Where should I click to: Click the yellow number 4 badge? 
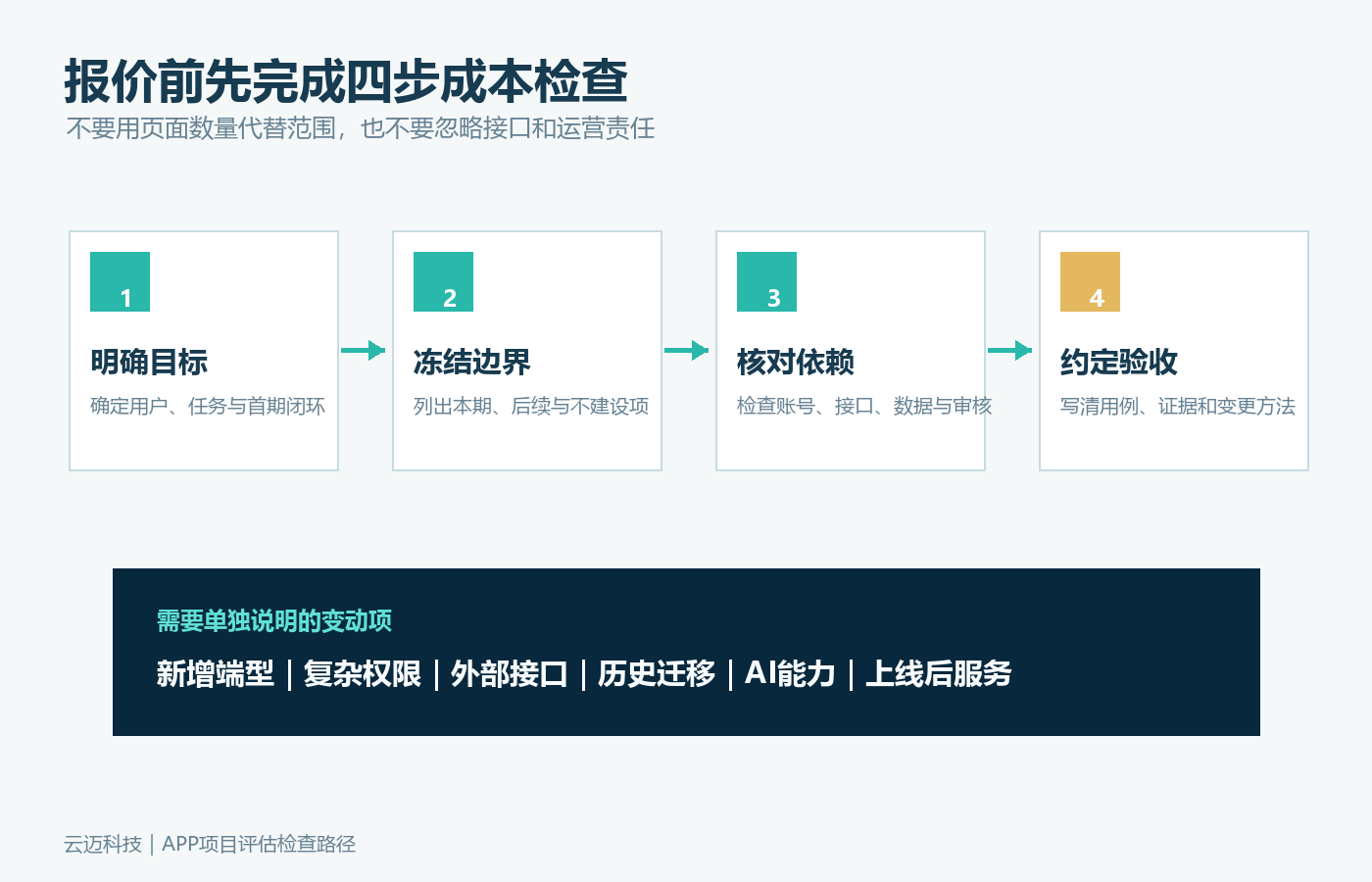pos(1090,281)
